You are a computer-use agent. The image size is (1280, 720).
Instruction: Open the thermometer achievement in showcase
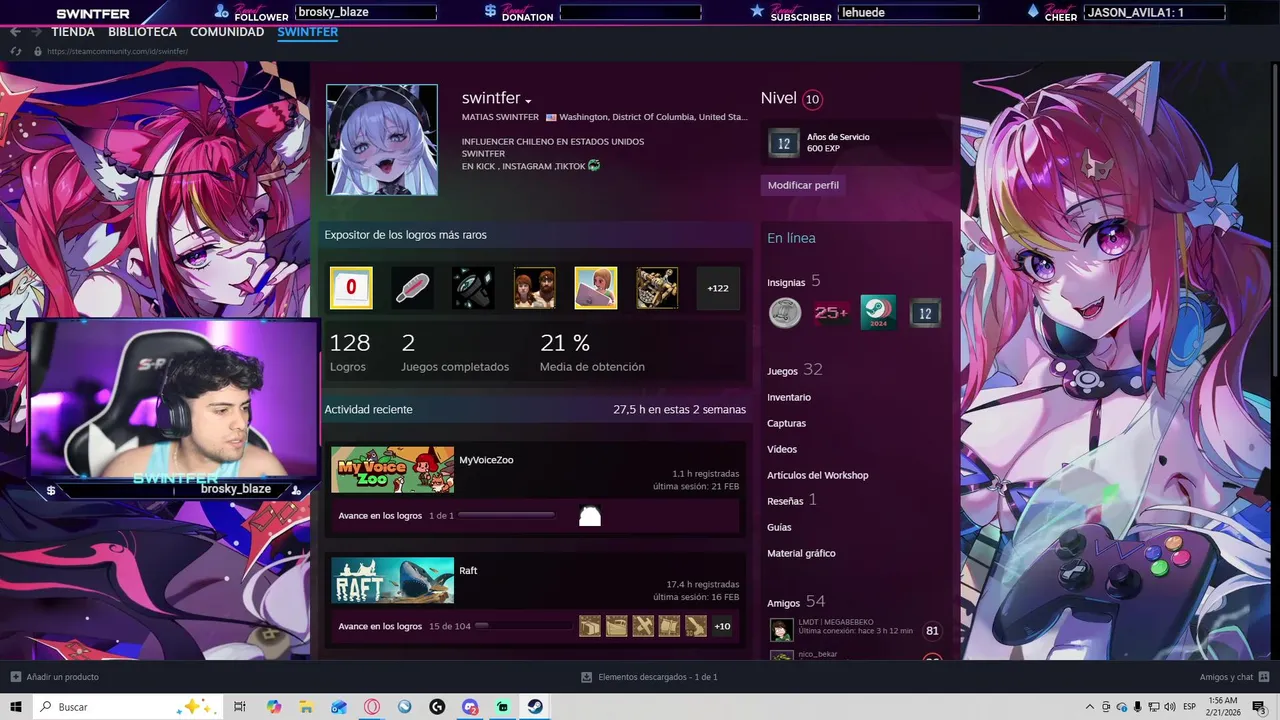[412, 288]
